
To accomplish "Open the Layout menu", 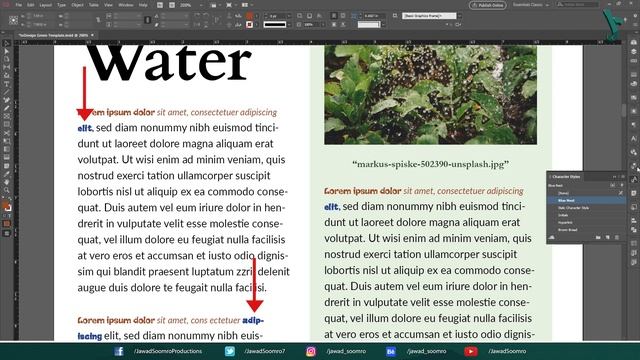I will coord(45,5).
